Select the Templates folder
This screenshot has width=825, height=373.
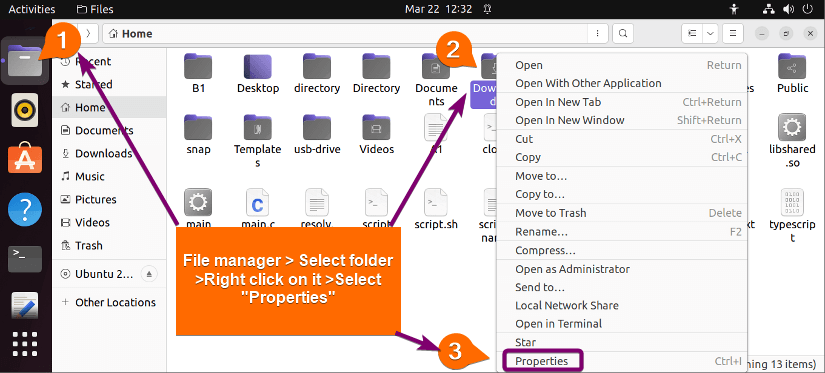257,141
